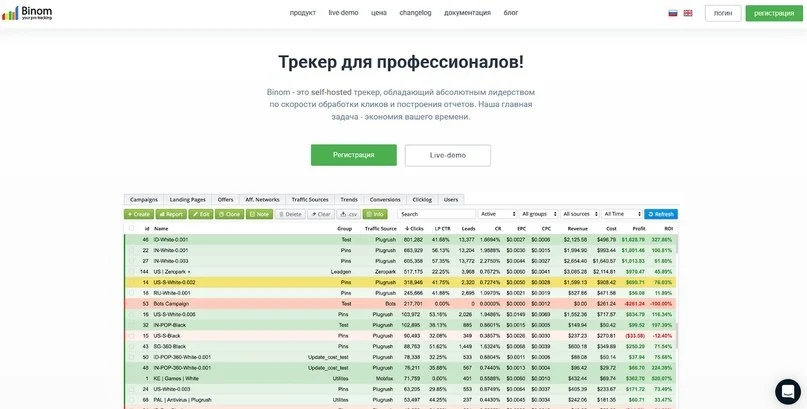The height and width of the screenshot is (409, 807).
Task: Switch to the Clicklog tab
Action: [x=422, y=200]
